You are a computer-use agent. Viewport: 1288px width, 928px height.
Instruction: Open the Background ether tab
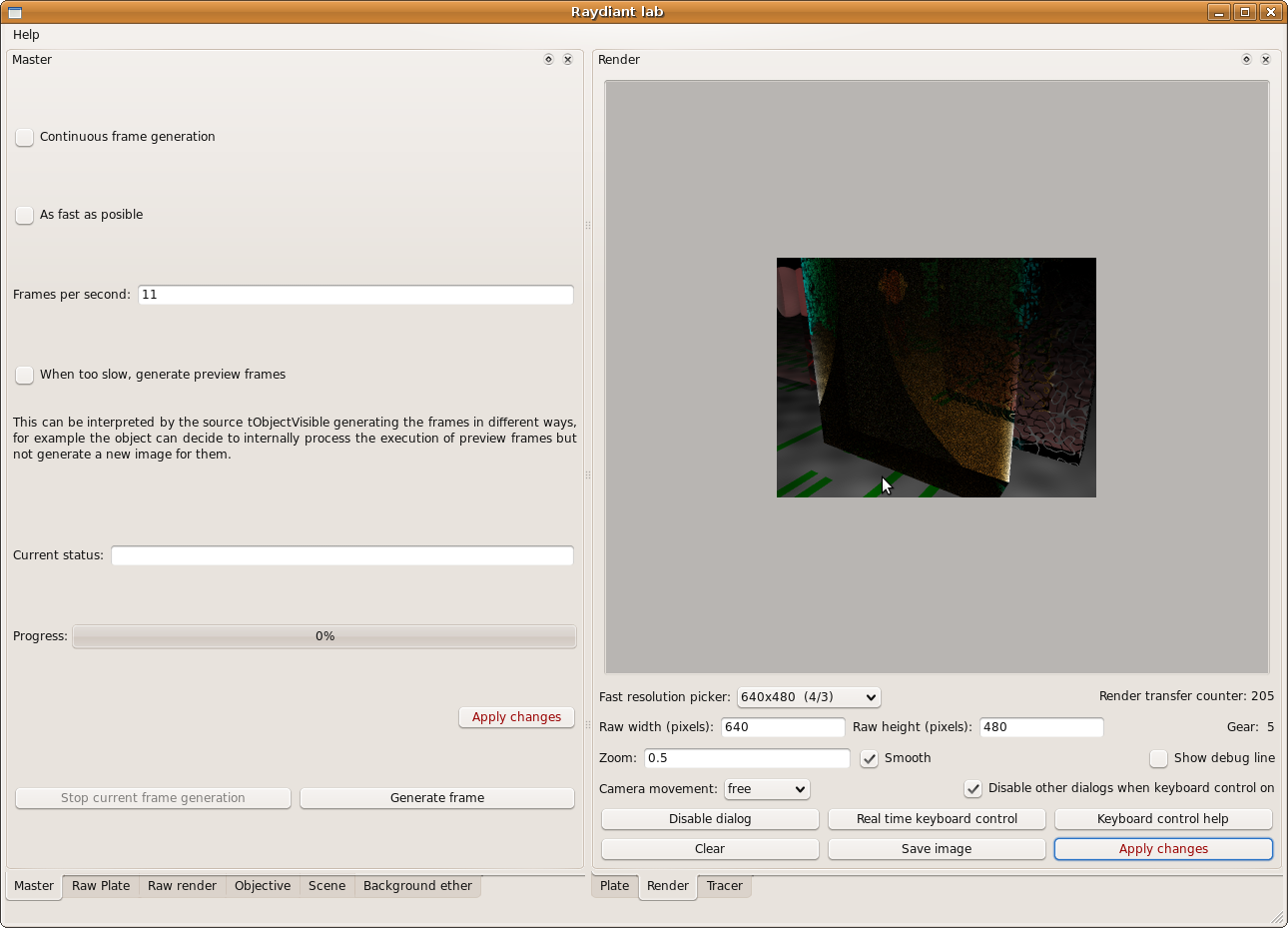coord(417,886)
